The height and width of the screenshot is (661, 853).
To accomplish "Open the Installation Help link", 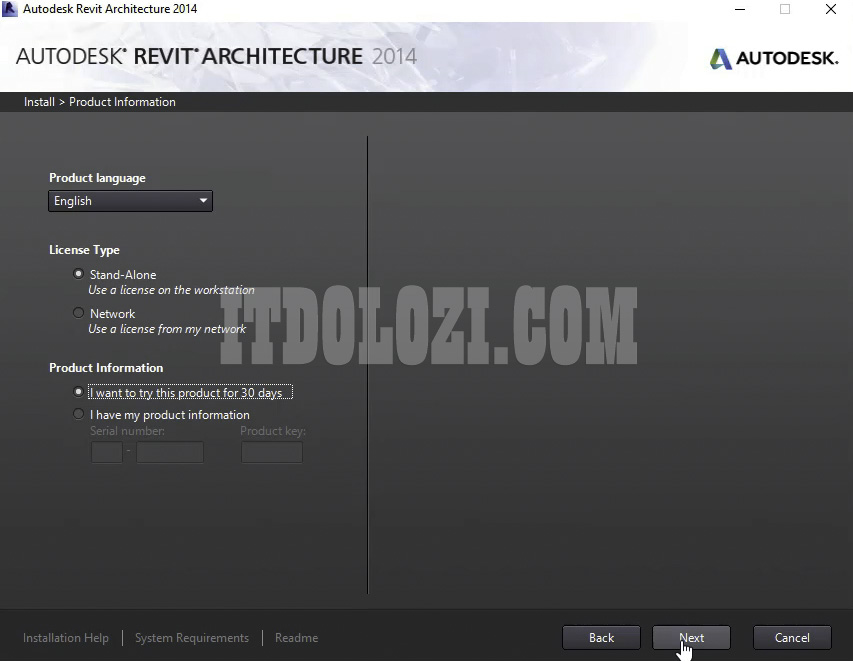I will point(66,638).
